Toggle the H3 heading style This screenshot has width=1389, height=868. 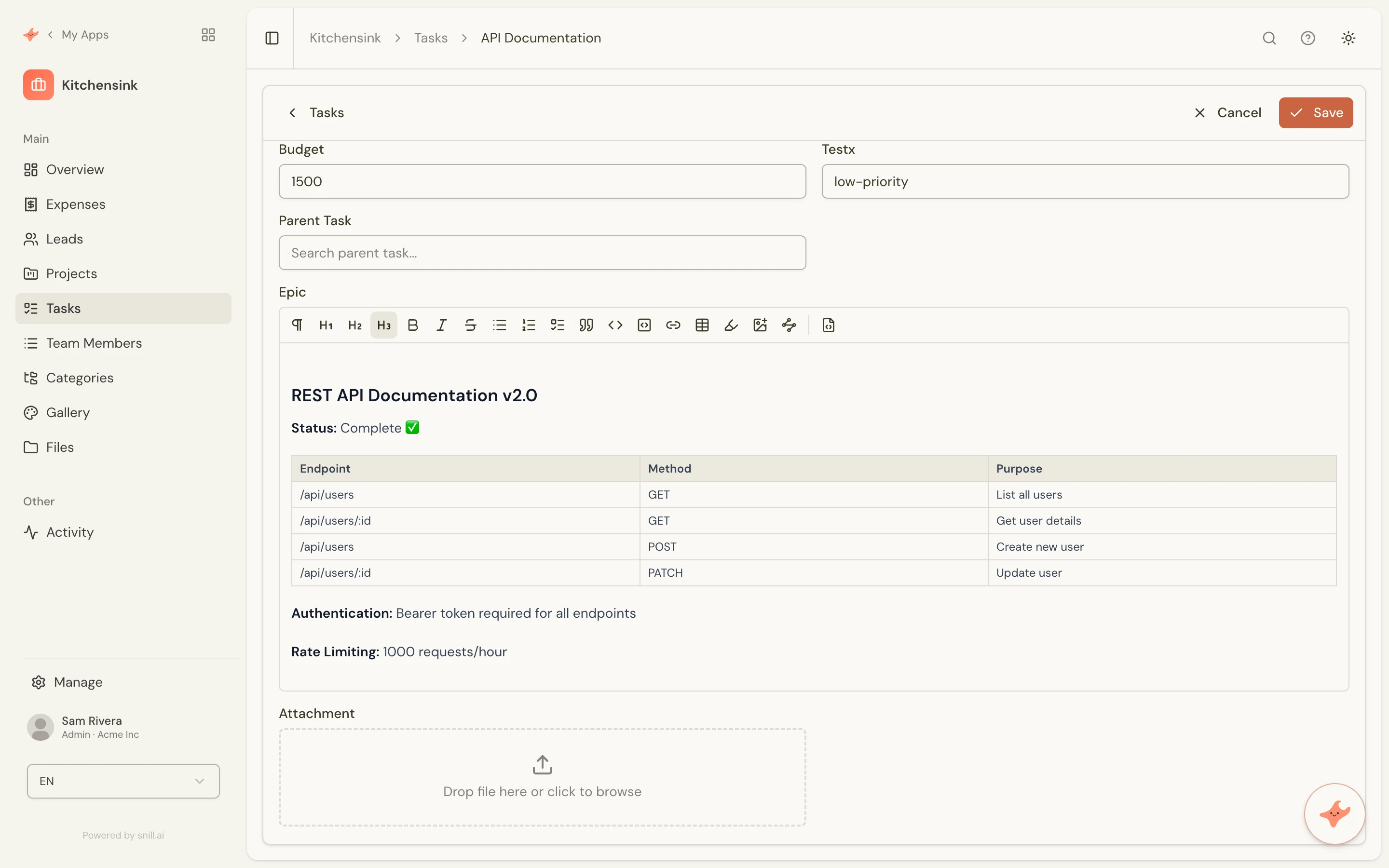coord(384,325)
